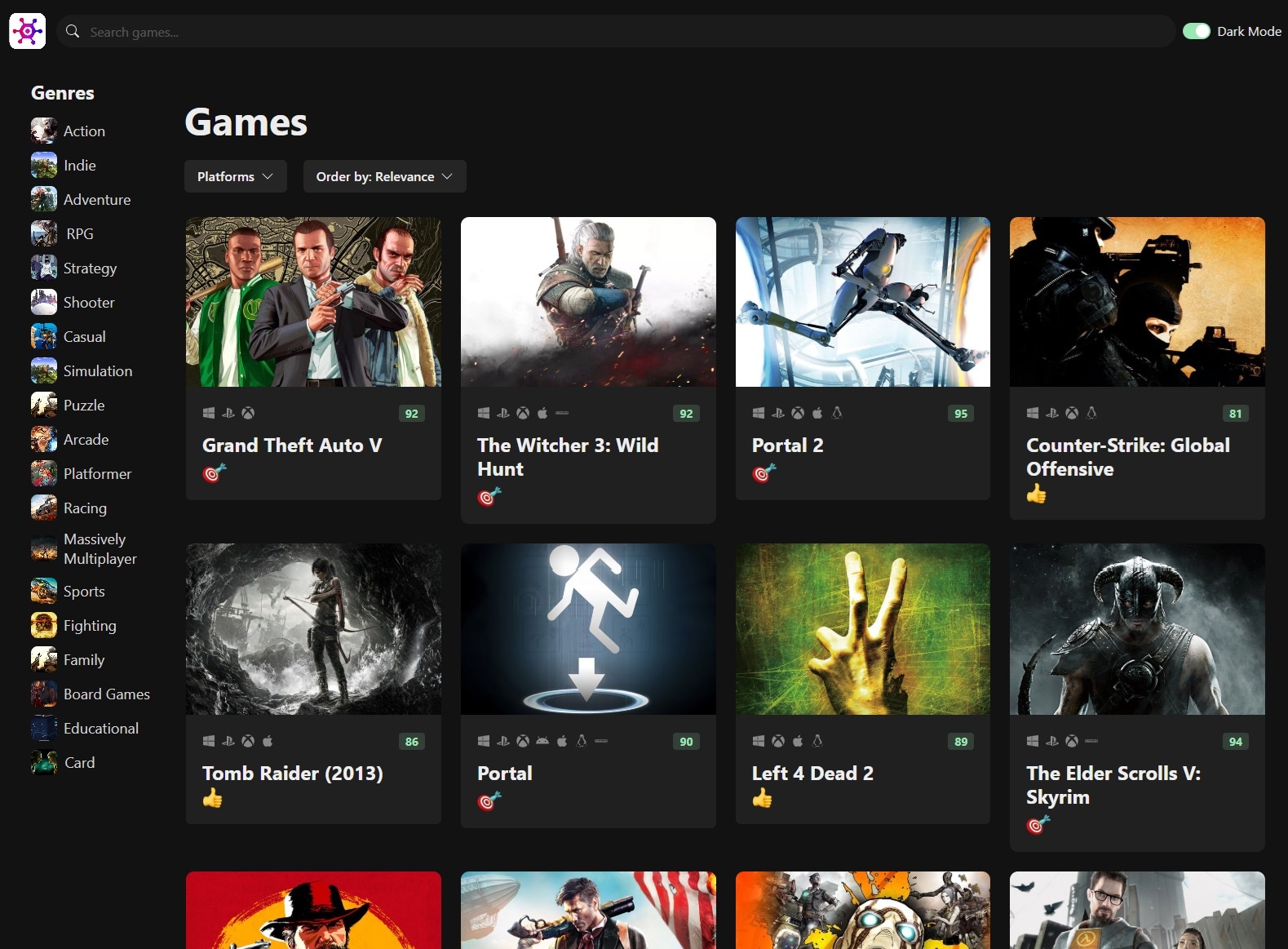The width and height of the screenshot is (1288, 949).
Task: Click the magnifier icon in search bar
Action: 73,31
